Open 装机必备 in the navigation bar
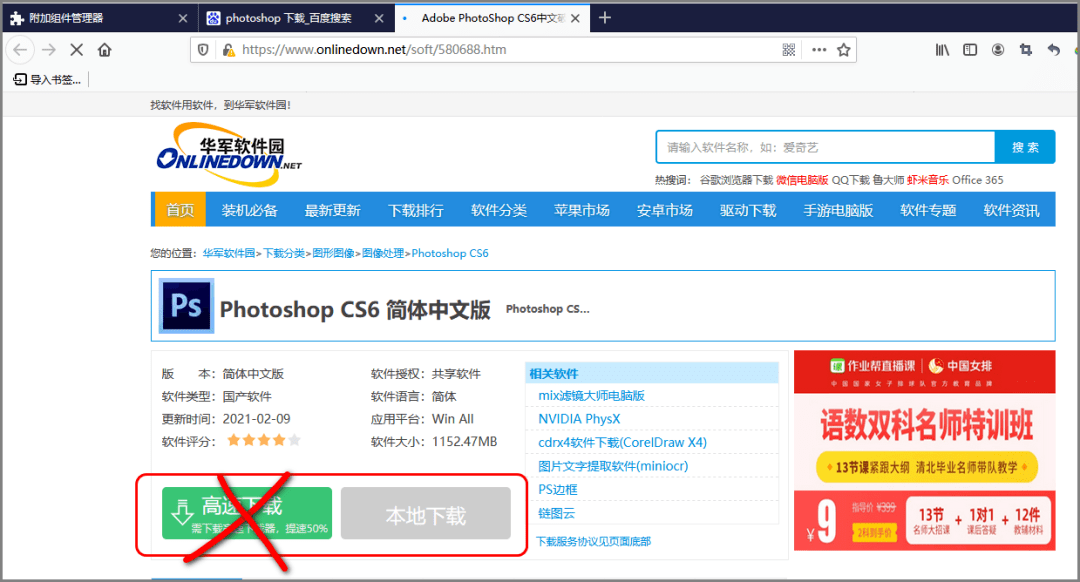 point(249,210)
